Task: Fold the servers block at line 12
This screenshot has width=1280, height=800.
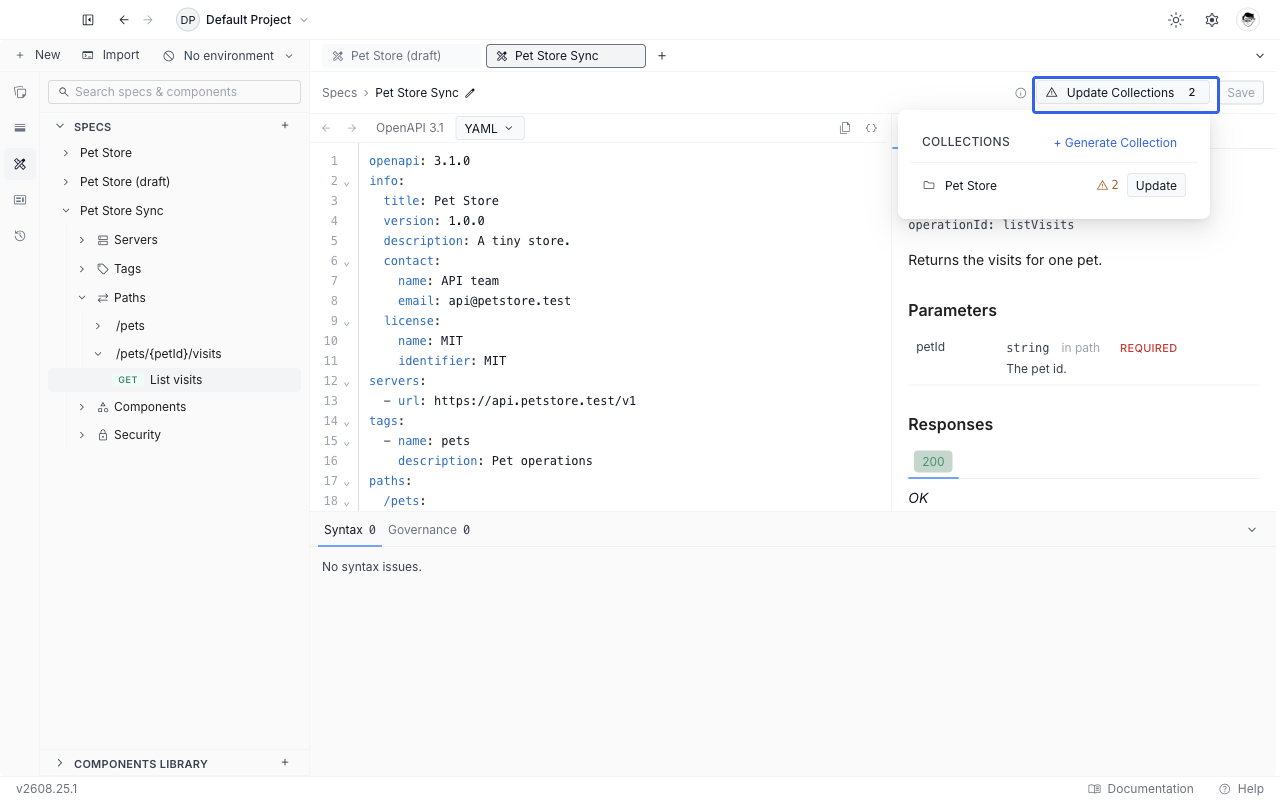Action: click(346, 382)
